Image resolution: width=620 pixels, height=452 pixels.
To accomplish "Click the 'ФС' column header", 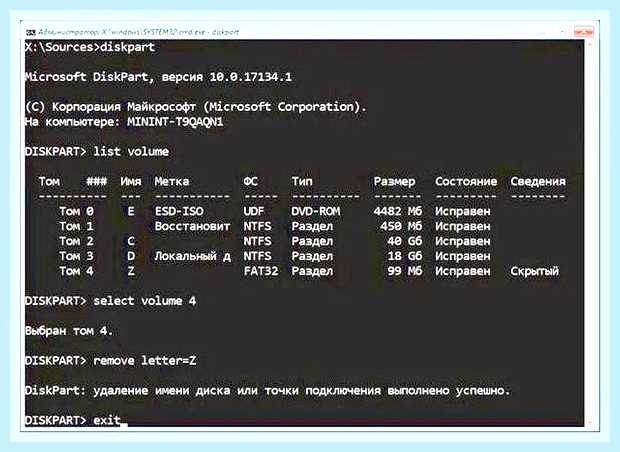I will coord(250,182).
